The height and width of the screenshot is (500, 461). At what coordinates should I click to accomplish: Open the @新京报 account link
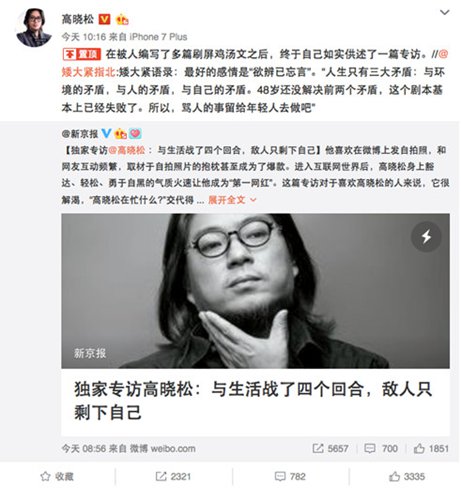(x=80, y=134)
